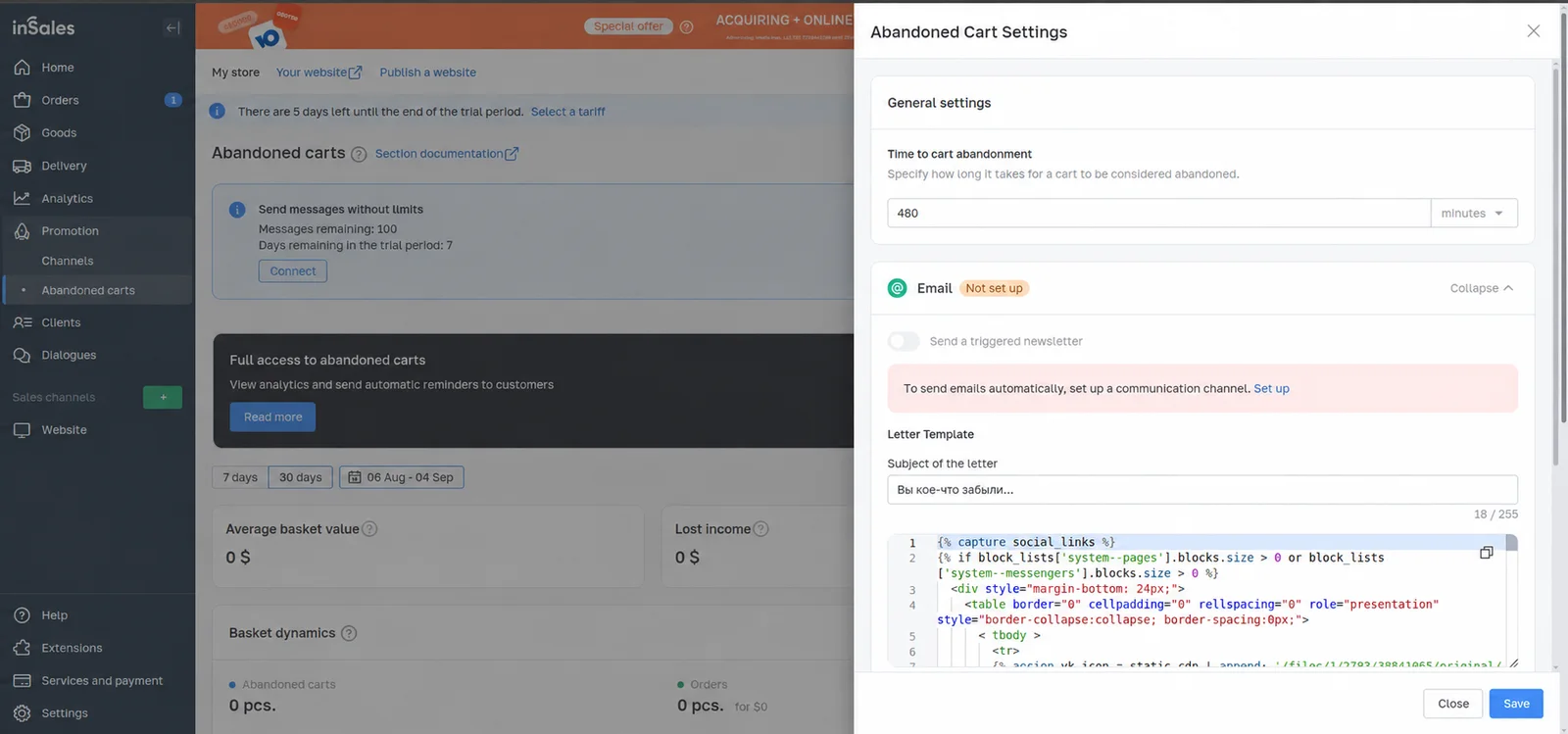Screen dimensions: 1568x734
Task: Click the Help question icon in sidebar
Action: 22,615
